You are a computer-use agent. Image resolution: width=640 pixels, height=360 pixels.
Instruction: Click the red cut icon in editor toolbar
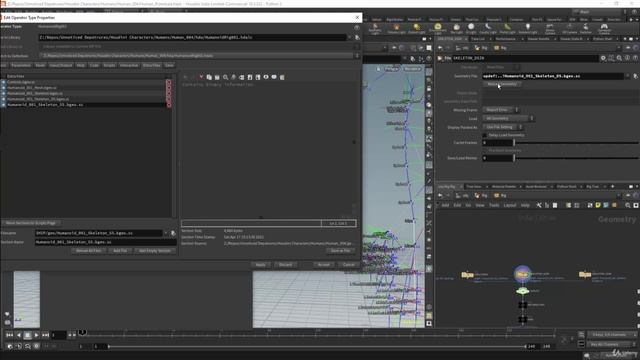coord(201,77)
